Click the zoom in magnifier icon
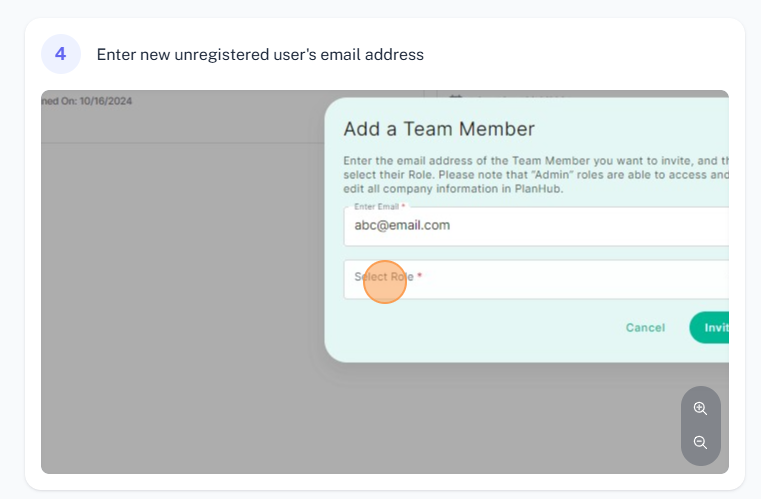This screenshot has width=761, height=499. pos(700,408)
